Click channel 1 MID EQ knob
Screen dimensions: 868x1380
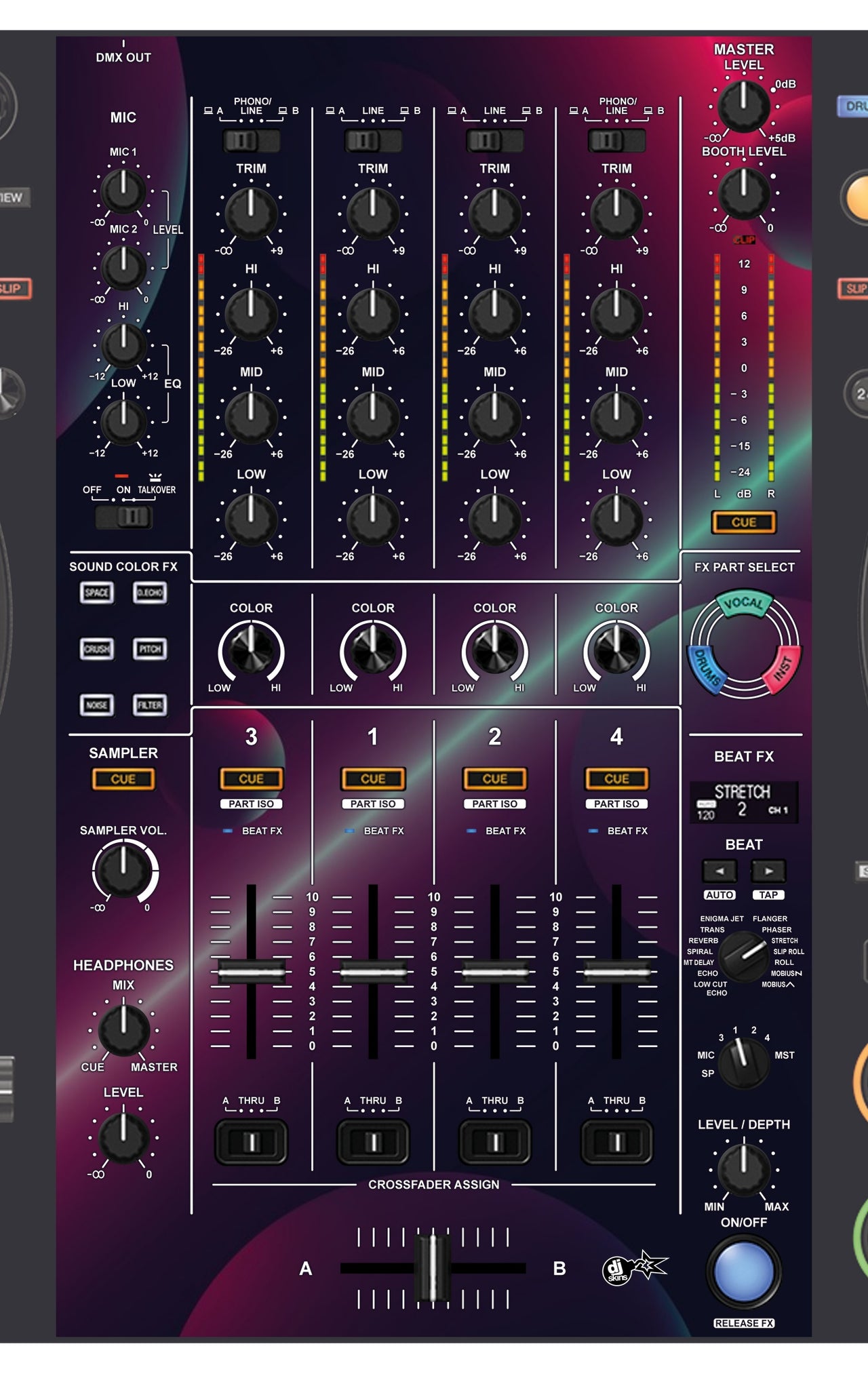pyautogui.click(x=373, y=417)
